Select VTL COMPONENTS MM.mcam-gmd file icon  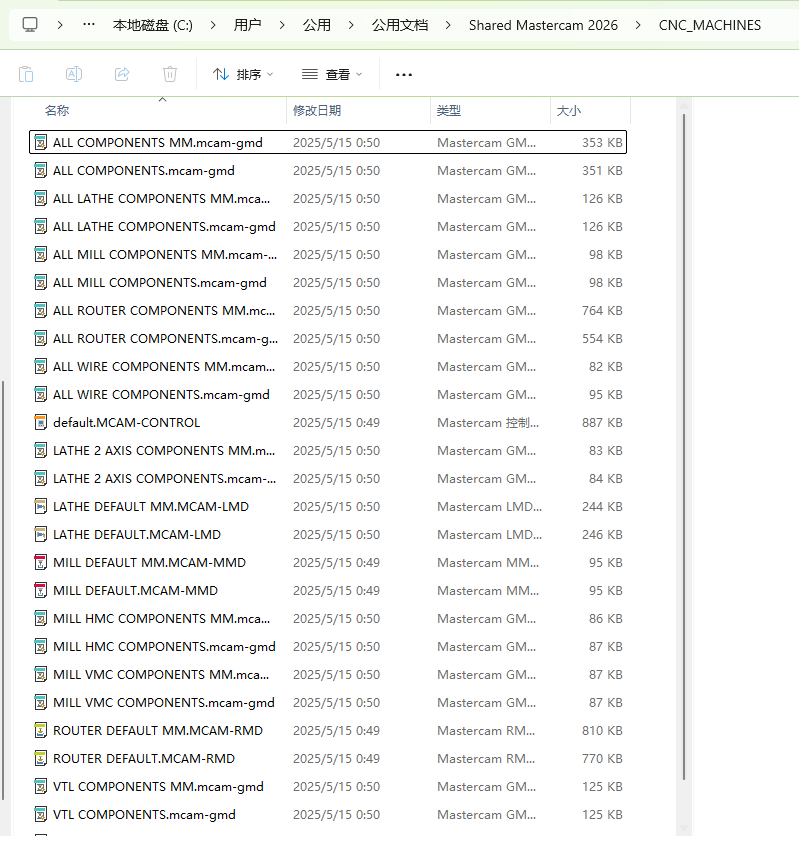point(40,786)
